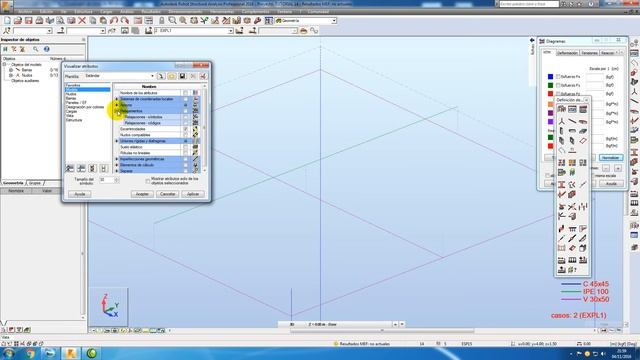The height and width of the screenshot is (360, 640).
Task: Check Esfuerzos Fx in Diagramas
Action: [x=558, y=77]
